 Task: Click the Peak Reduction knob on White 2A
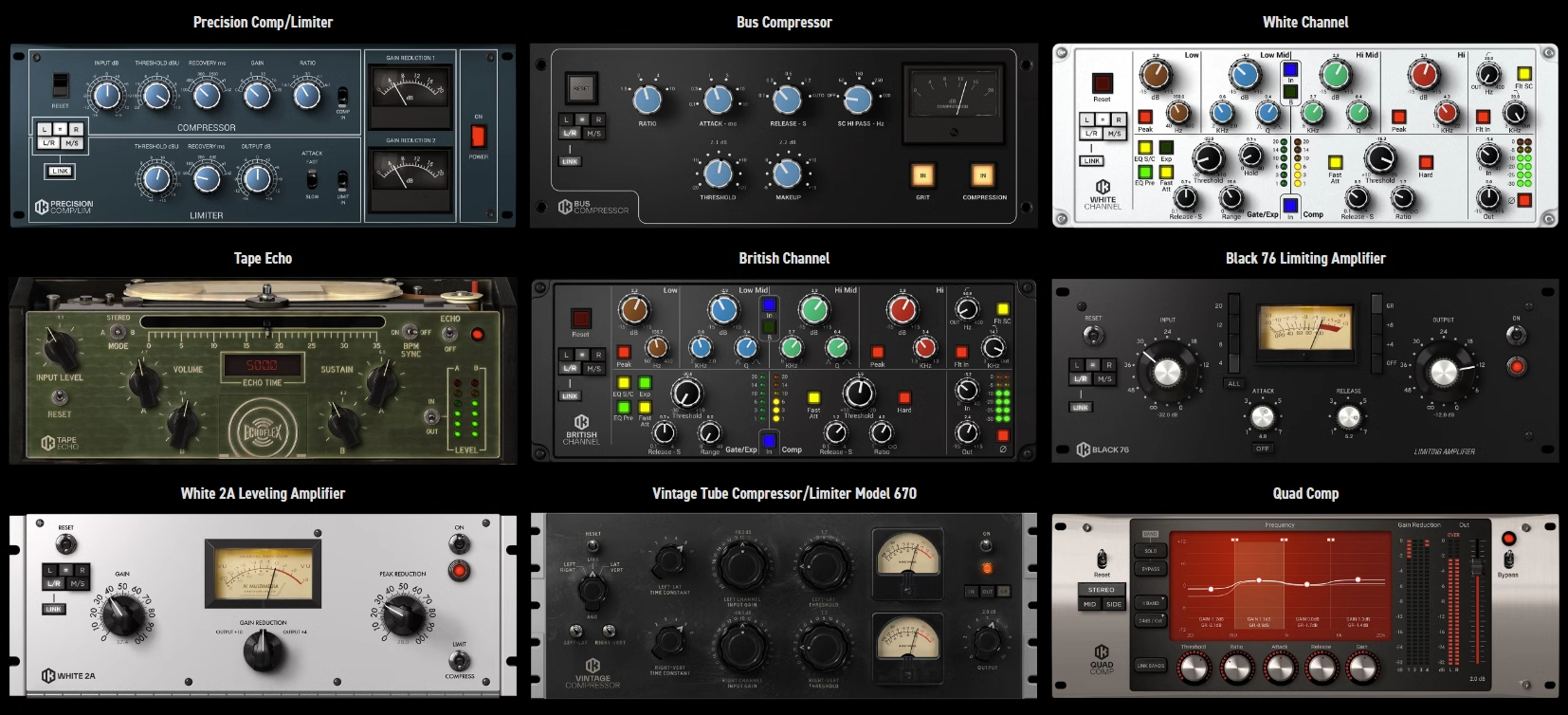403,616
